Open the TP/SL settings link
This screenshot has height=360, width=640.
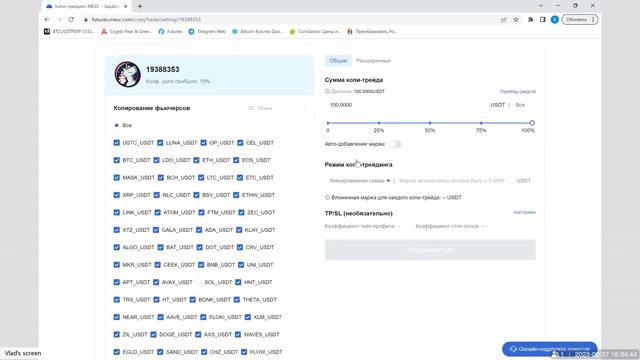pos(524,212)
